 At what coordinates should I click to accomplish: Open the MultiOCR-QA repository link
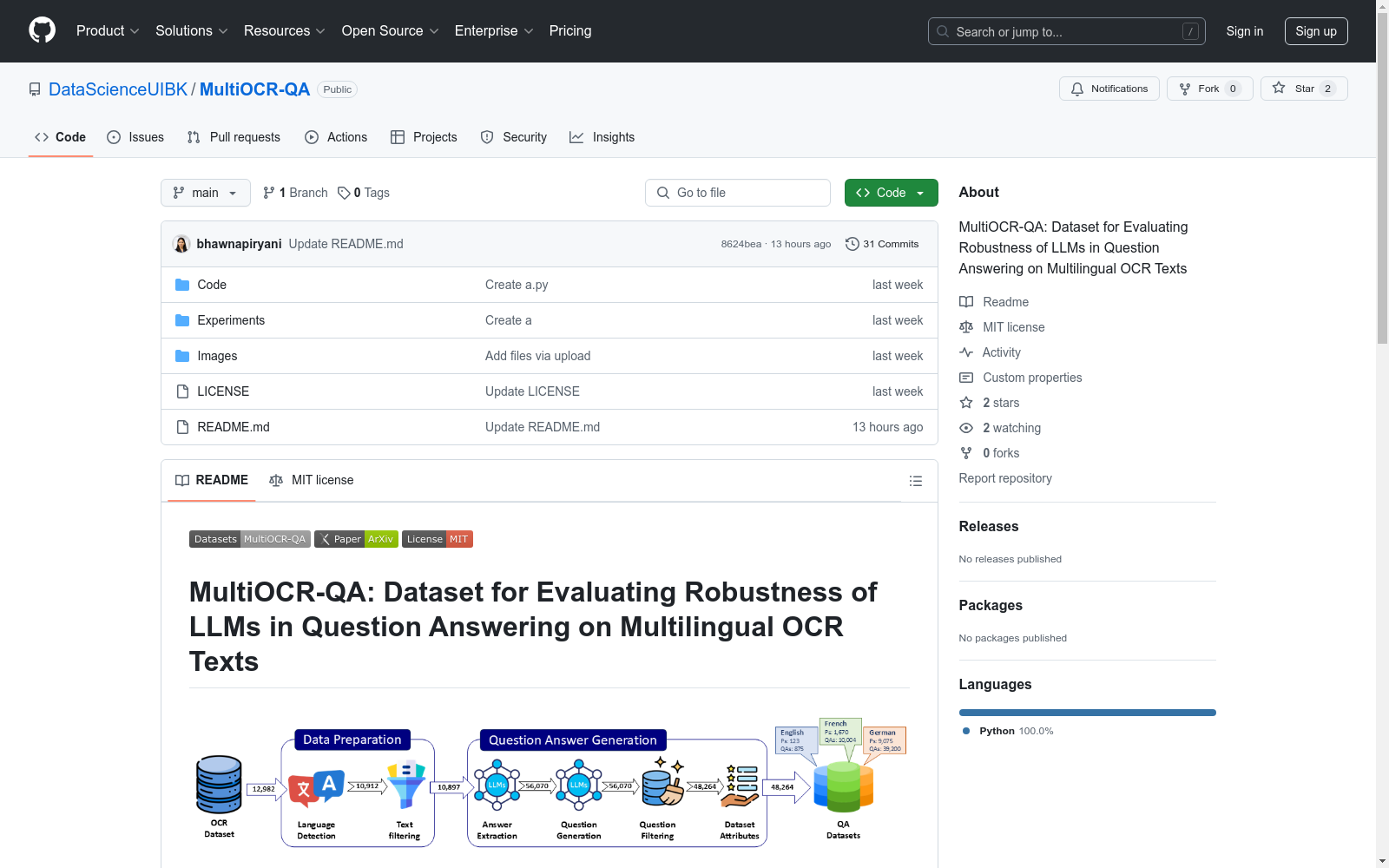click(x=254, y=89)
